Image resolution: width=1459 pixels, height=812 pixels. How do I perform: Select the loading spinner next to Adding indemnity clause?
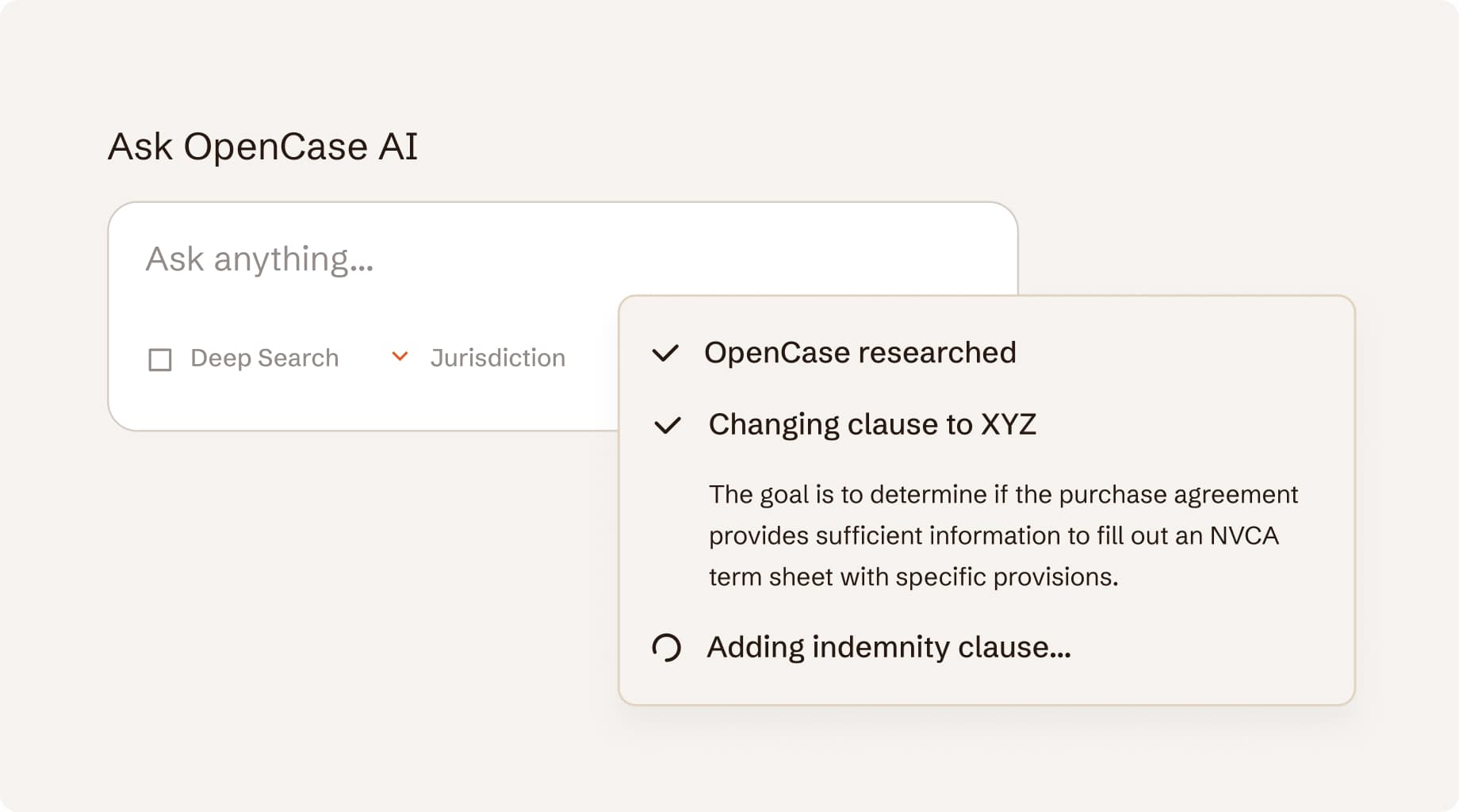point(666,648)
